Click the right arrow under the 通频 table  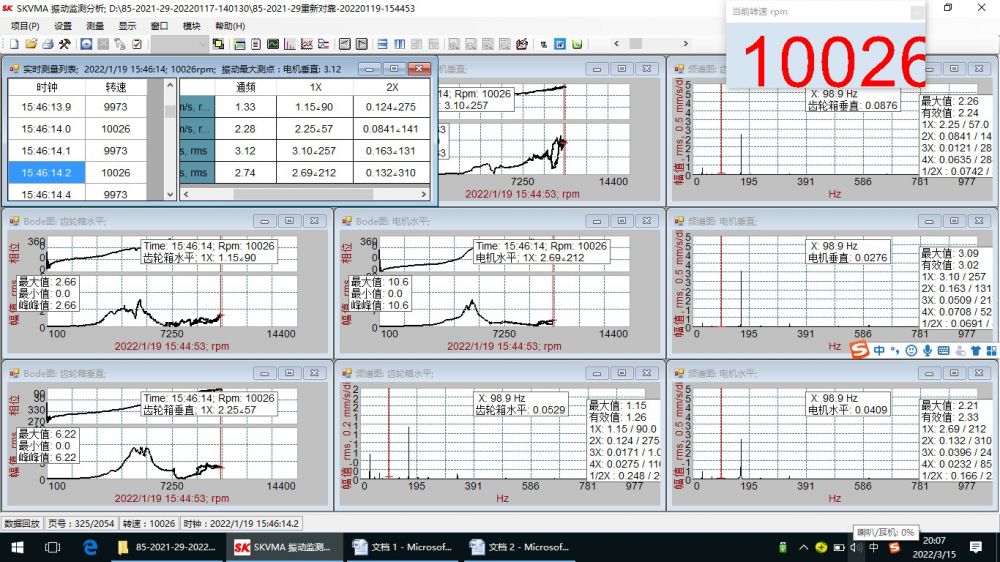(x=423, y=194)
